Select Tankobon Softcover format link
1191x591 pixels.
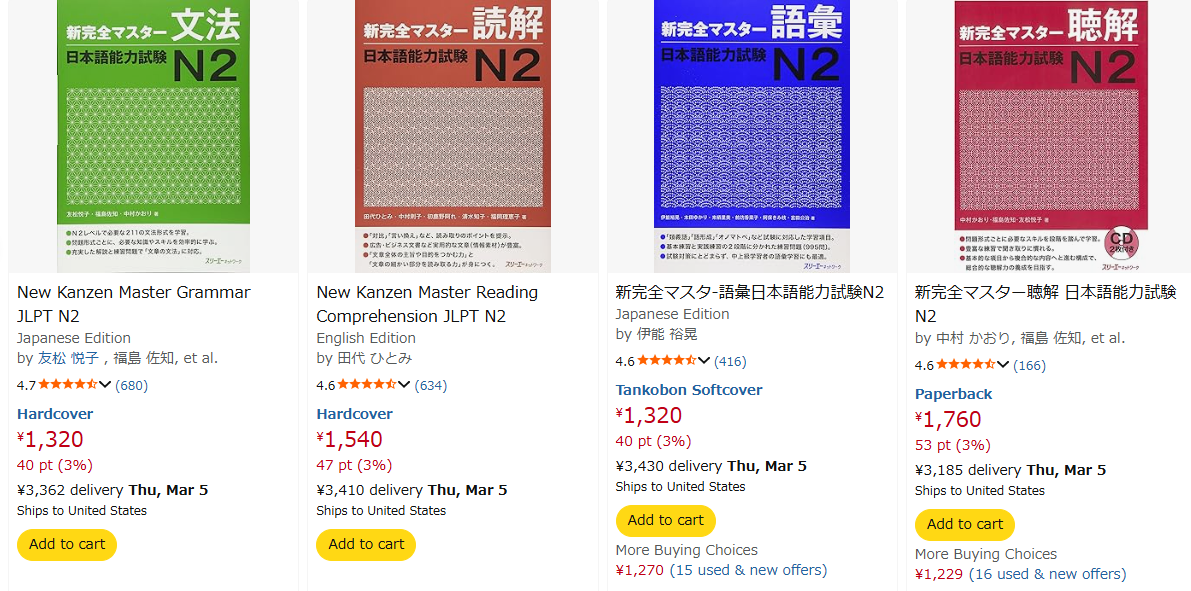688,390
